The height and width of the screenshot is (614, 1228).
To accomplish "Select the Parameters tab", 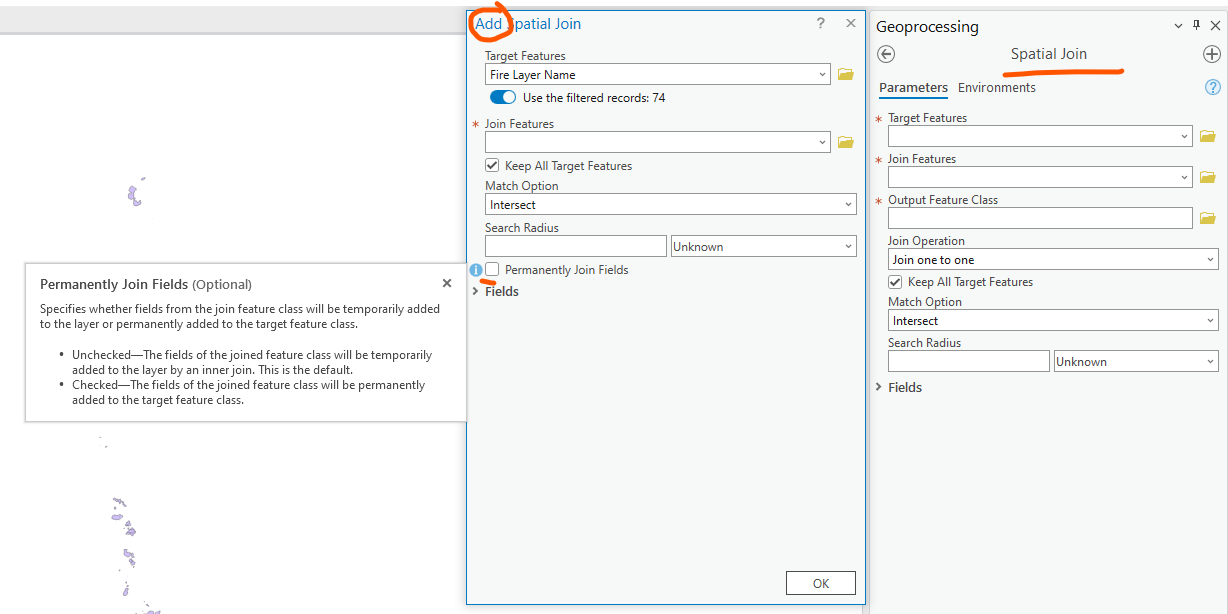I will coord(913,88).
